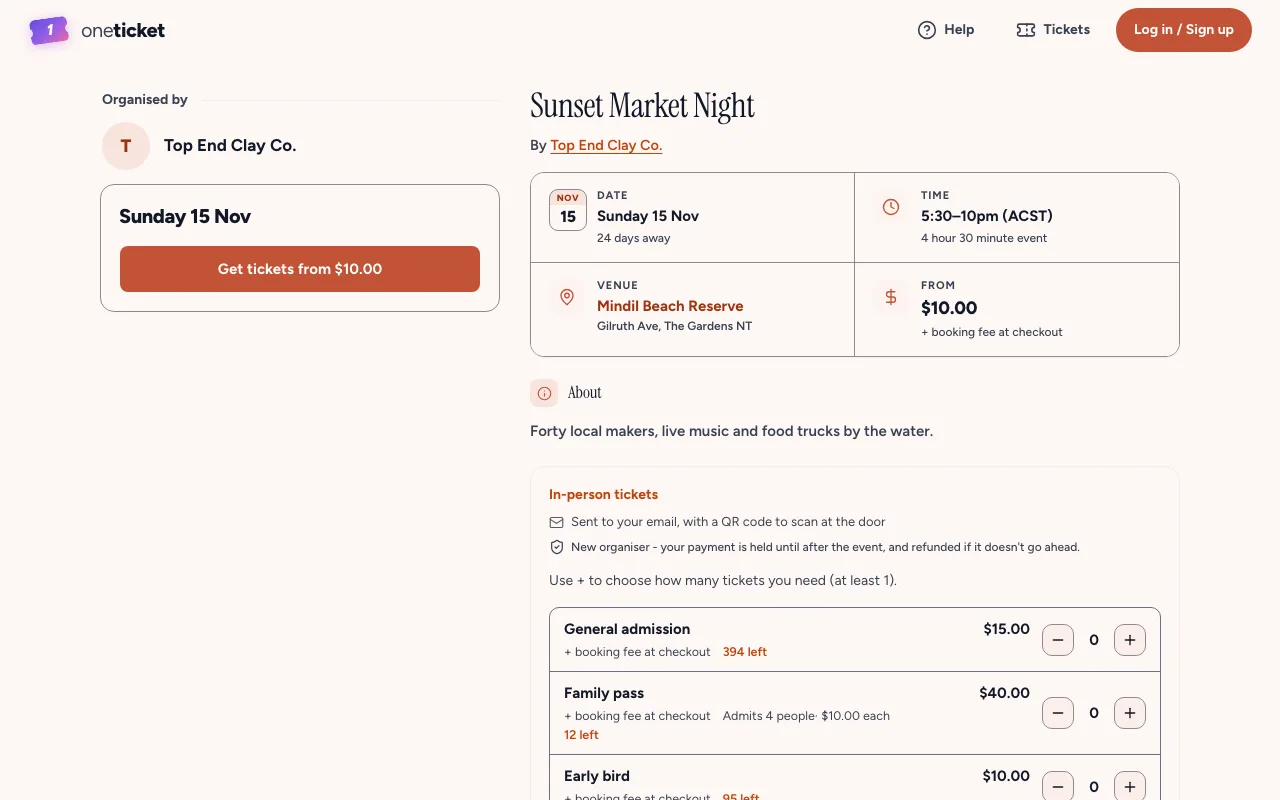Click the Top End Clay Co. avatar
Screen dimensions: 1280x800
coord(126,146)
